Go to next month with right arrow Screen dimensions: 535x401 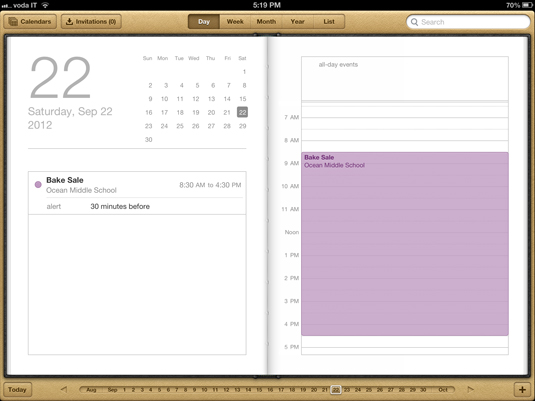click(471, 389)
